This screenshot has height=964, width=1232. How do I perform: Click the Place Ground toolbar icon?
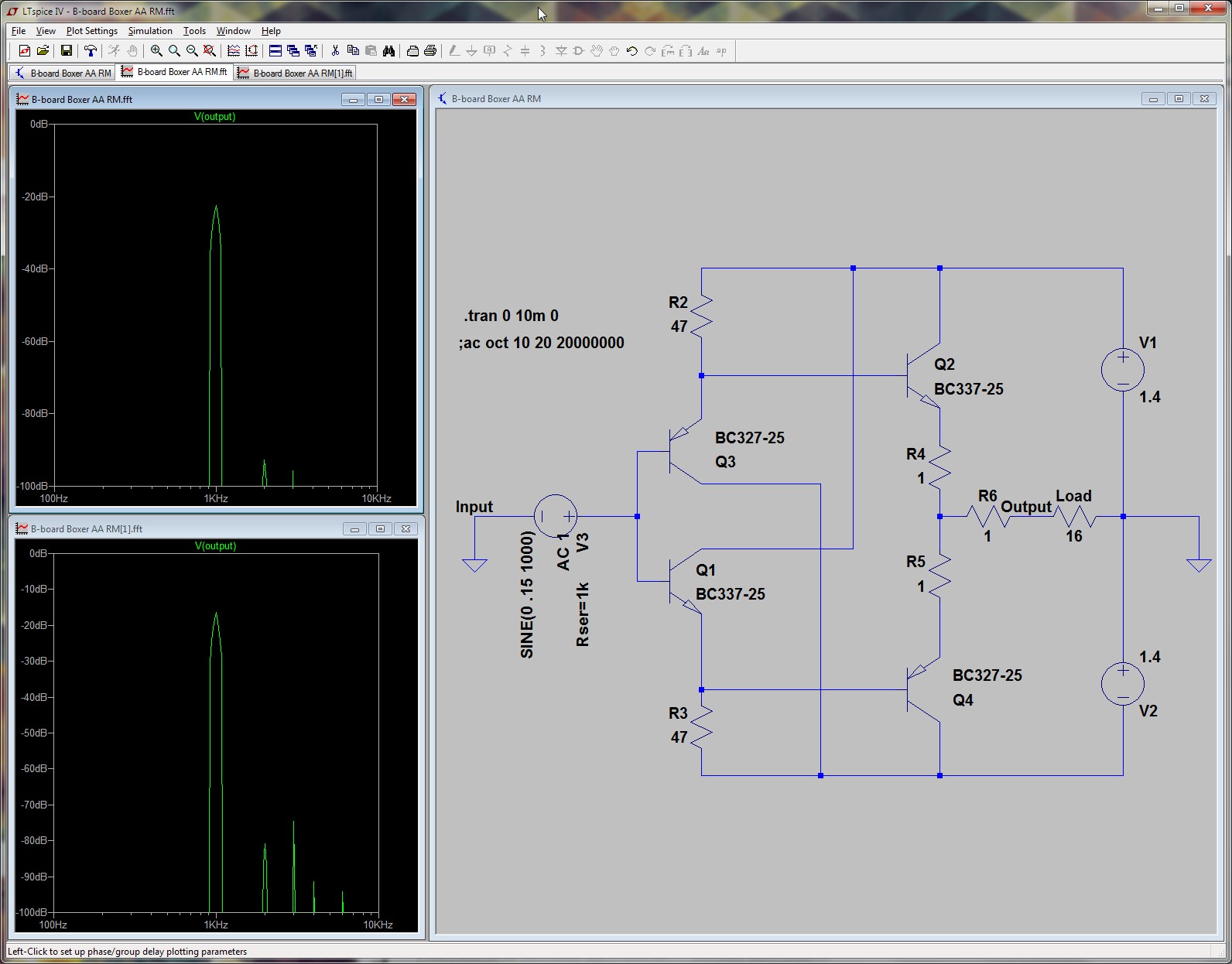[472, 51]
